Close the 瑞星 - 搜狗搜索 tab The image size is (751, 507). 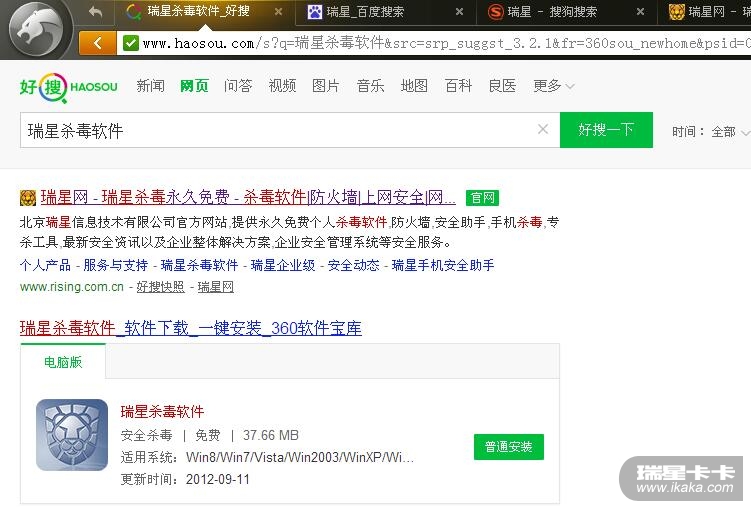pyautogui.click(x=640, y=12)
